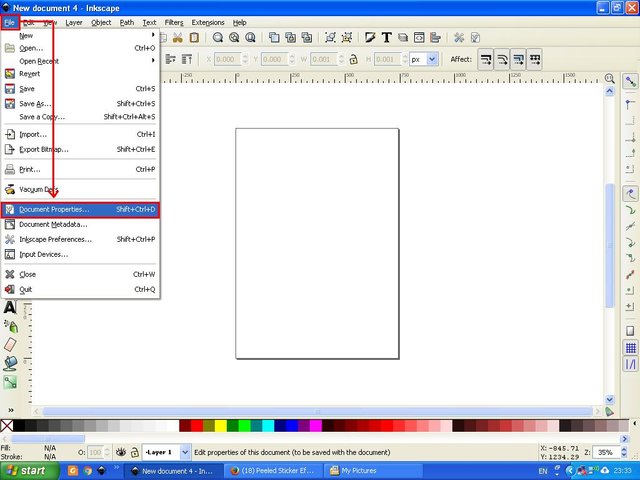Choose Save As in File menu

[80, 104]
